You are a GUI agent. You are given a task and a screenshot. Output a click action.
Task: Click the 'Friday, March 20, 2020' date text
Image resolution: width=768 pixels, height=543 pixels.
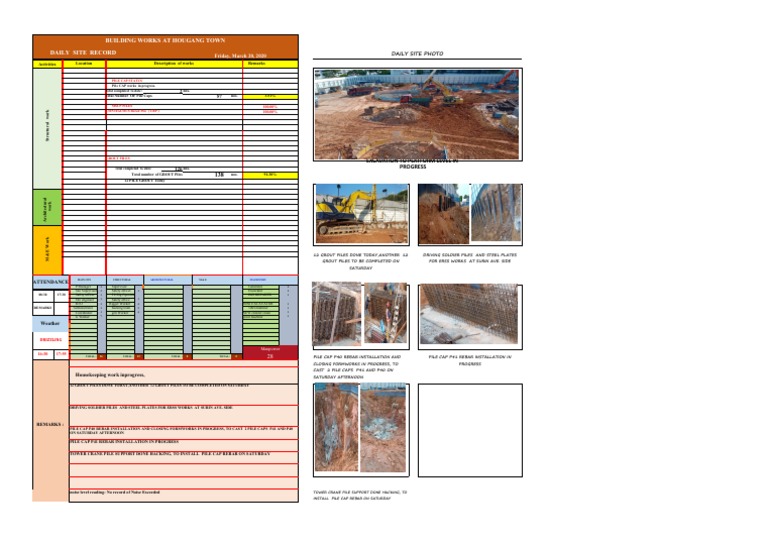[x=240, y=56]
